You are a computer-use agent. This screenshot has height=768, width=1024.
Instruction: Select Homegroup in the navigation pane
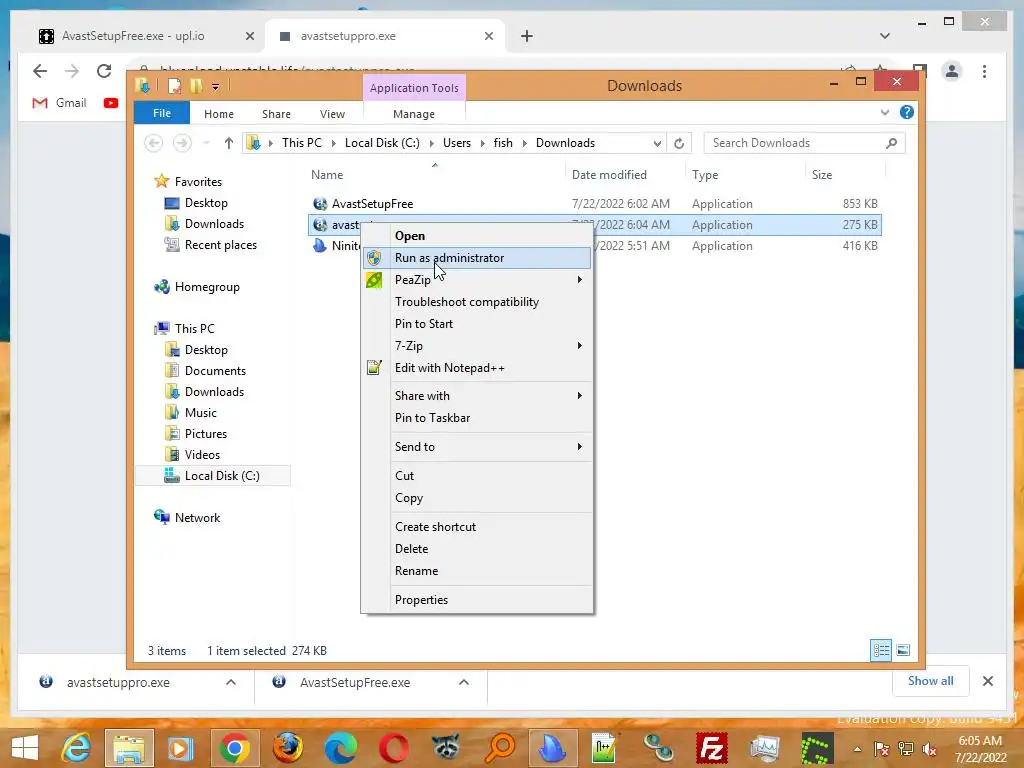tap(206, 287)
